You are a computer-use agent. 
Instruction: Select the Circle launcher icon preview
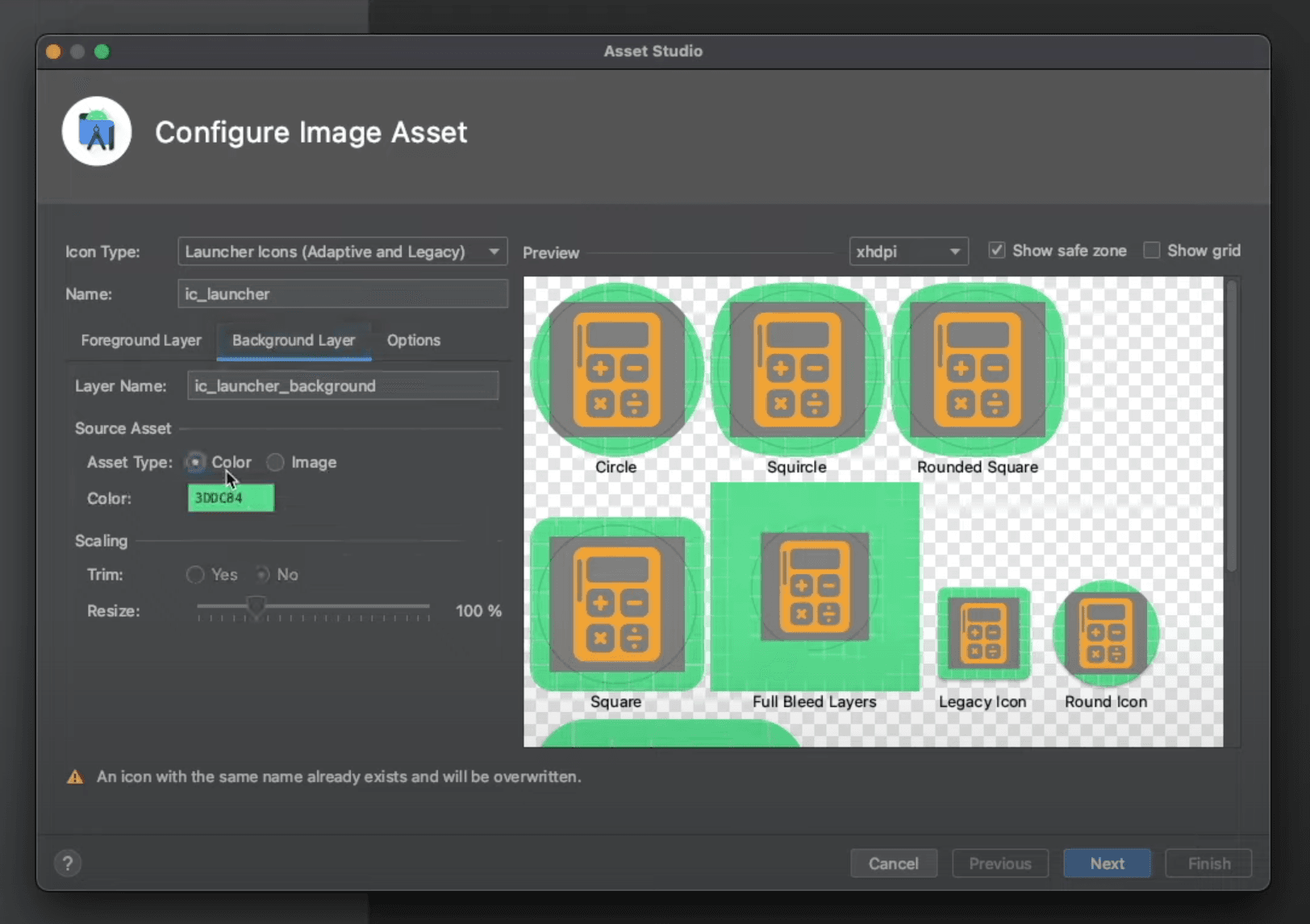pos(615,368)
